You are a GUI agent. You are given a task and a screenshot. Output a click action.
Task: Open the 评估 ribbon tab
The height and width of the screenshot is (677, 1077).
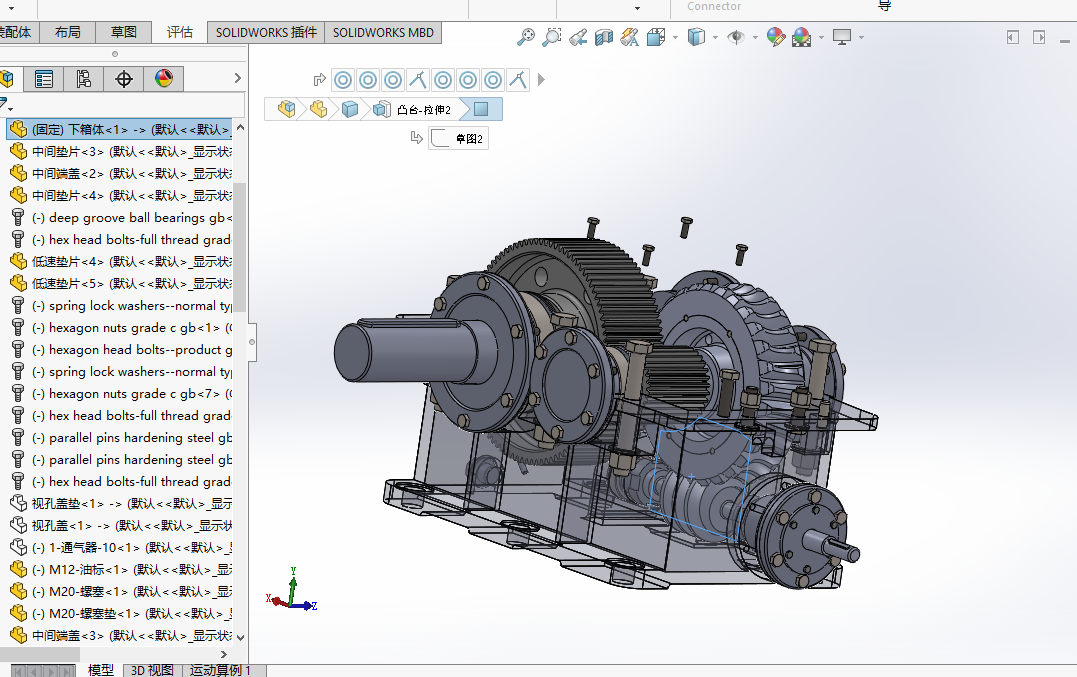[x=180, y=32]
